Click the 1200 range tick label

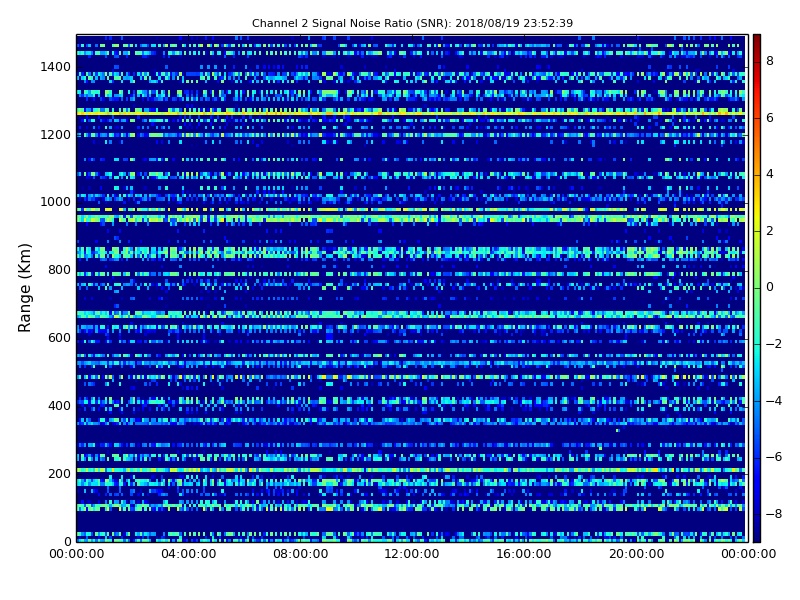point(56,135)
